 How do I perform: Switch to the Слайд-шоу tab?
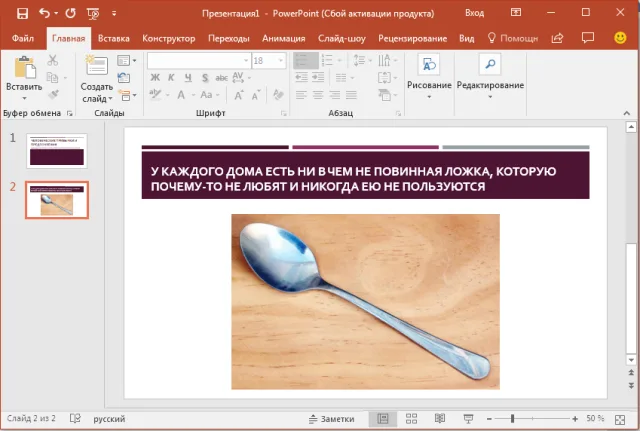tap(342, 38)
